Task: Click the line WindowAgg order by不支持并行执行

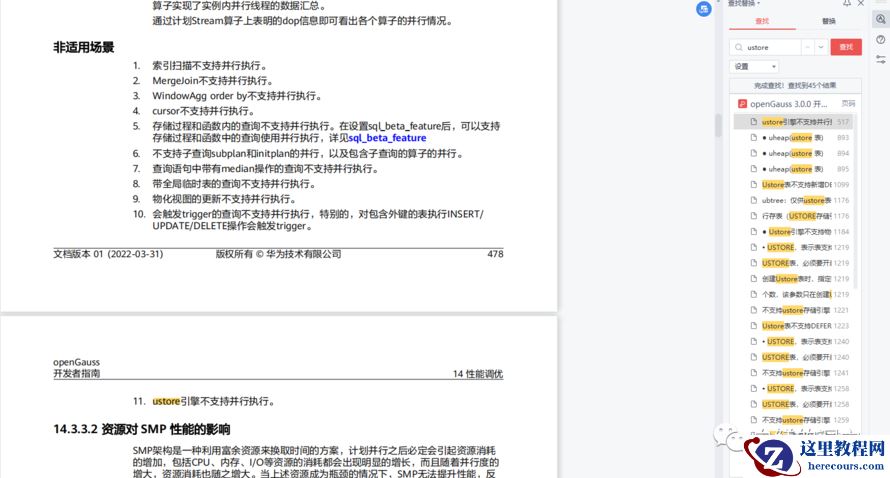Action: click(237, 96)
